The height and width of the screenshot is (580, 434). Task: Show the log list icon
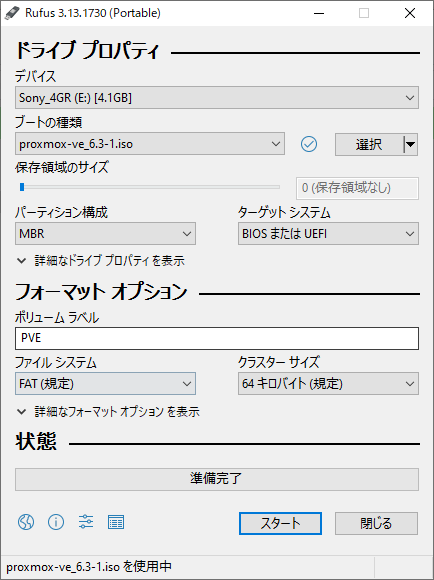(x=116, y=522)
